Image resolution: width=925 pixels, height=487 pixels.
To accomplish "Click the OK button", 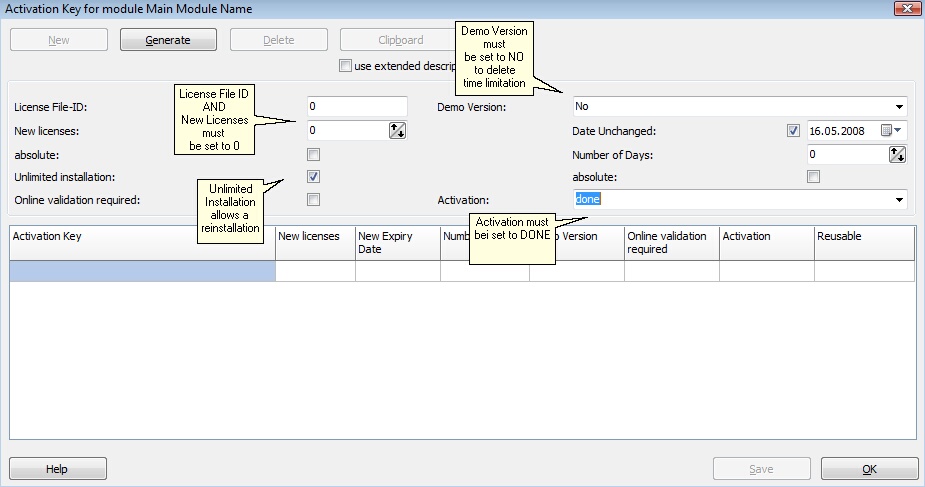I will pyautogui.click(x=869, y=469).
